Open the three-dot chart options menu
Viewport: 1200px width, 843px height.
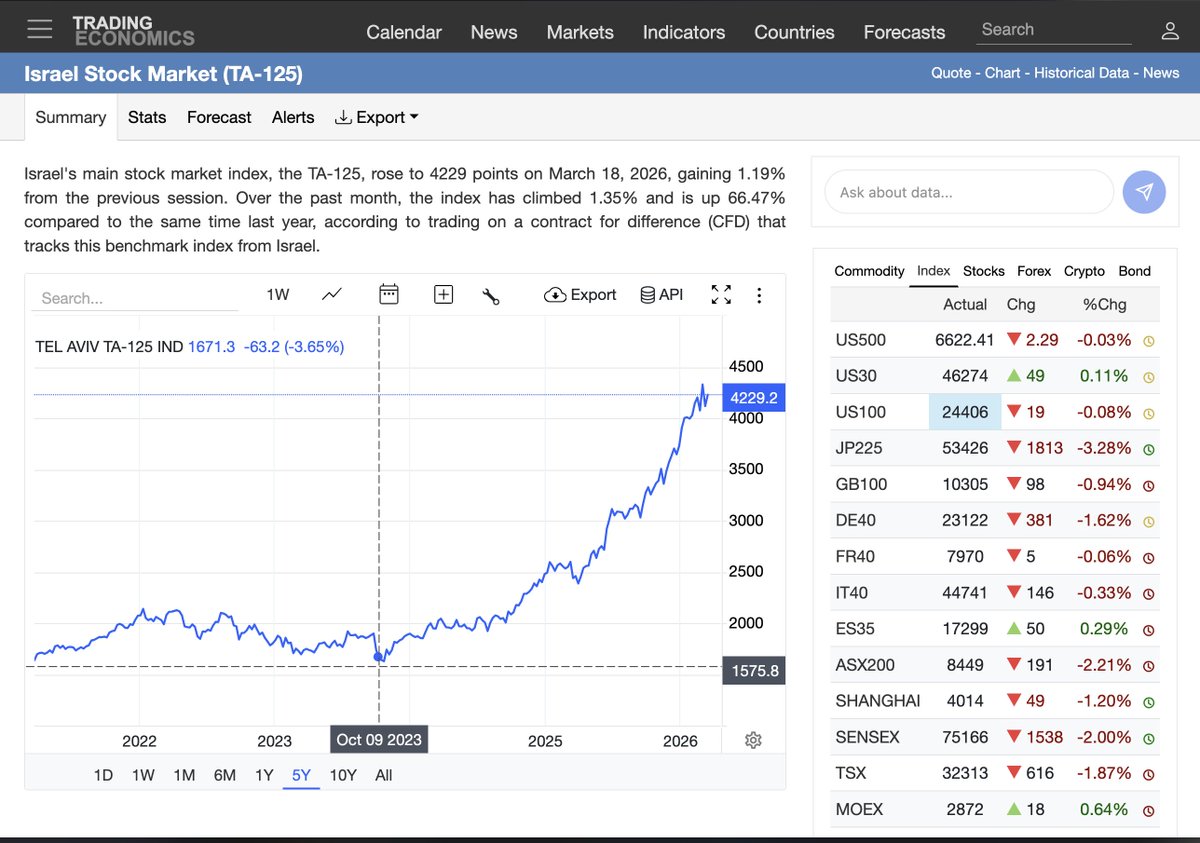(759, 294)
